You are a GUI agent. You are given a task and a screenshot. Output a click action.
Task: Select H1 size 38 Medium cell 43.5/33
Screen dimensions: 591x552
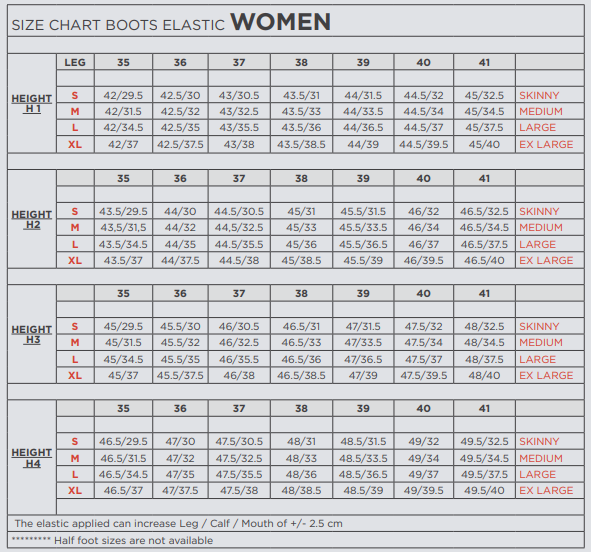(x=301, y=112)
